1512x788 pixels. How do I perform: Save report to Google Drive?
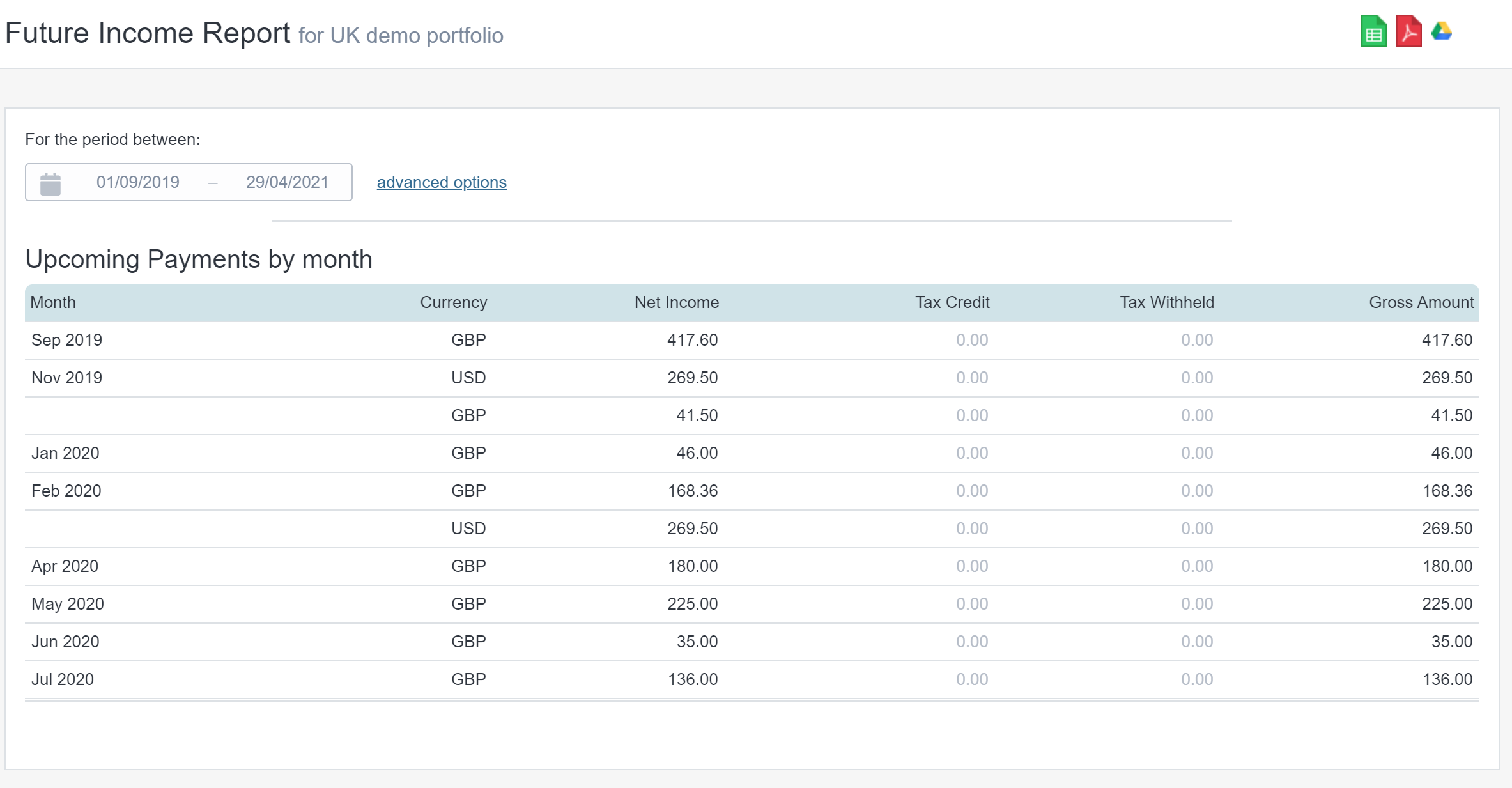point(1443,31)
